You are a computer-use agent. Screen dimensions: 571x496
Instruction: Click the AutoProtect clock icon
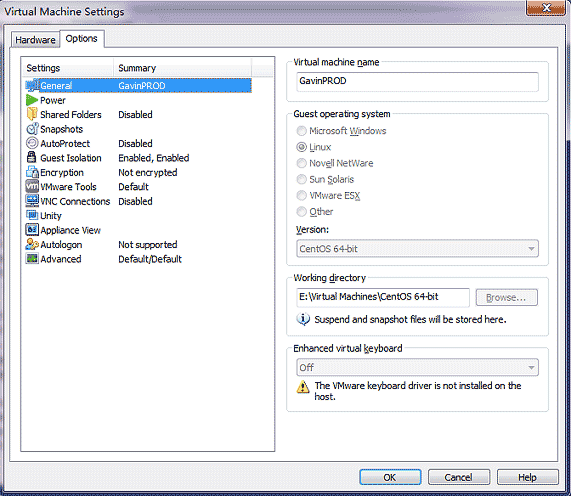pos(32,143)
